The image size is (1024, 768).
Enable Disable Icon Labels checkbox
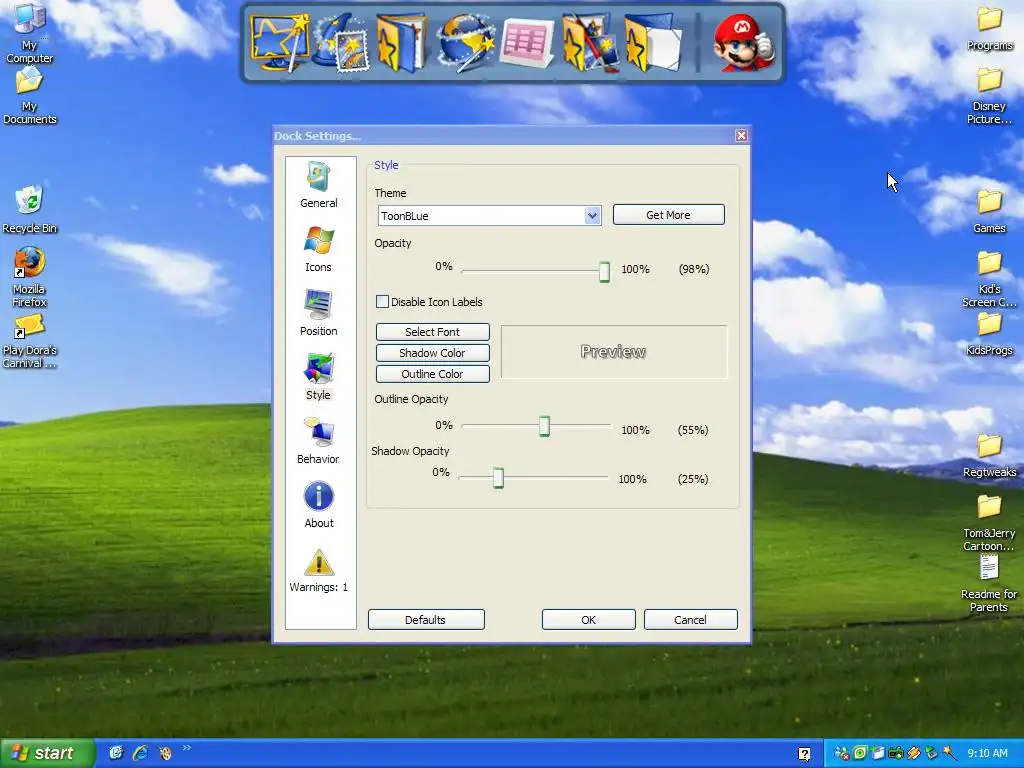(382, 302)
